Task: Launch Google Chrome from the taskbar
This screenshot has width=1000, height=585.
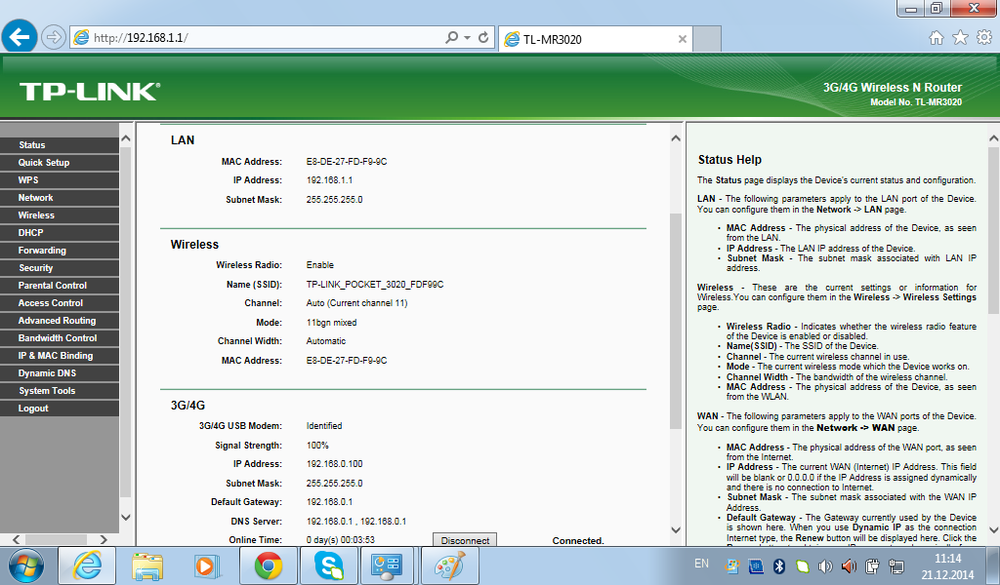Action: pos(266,566)
